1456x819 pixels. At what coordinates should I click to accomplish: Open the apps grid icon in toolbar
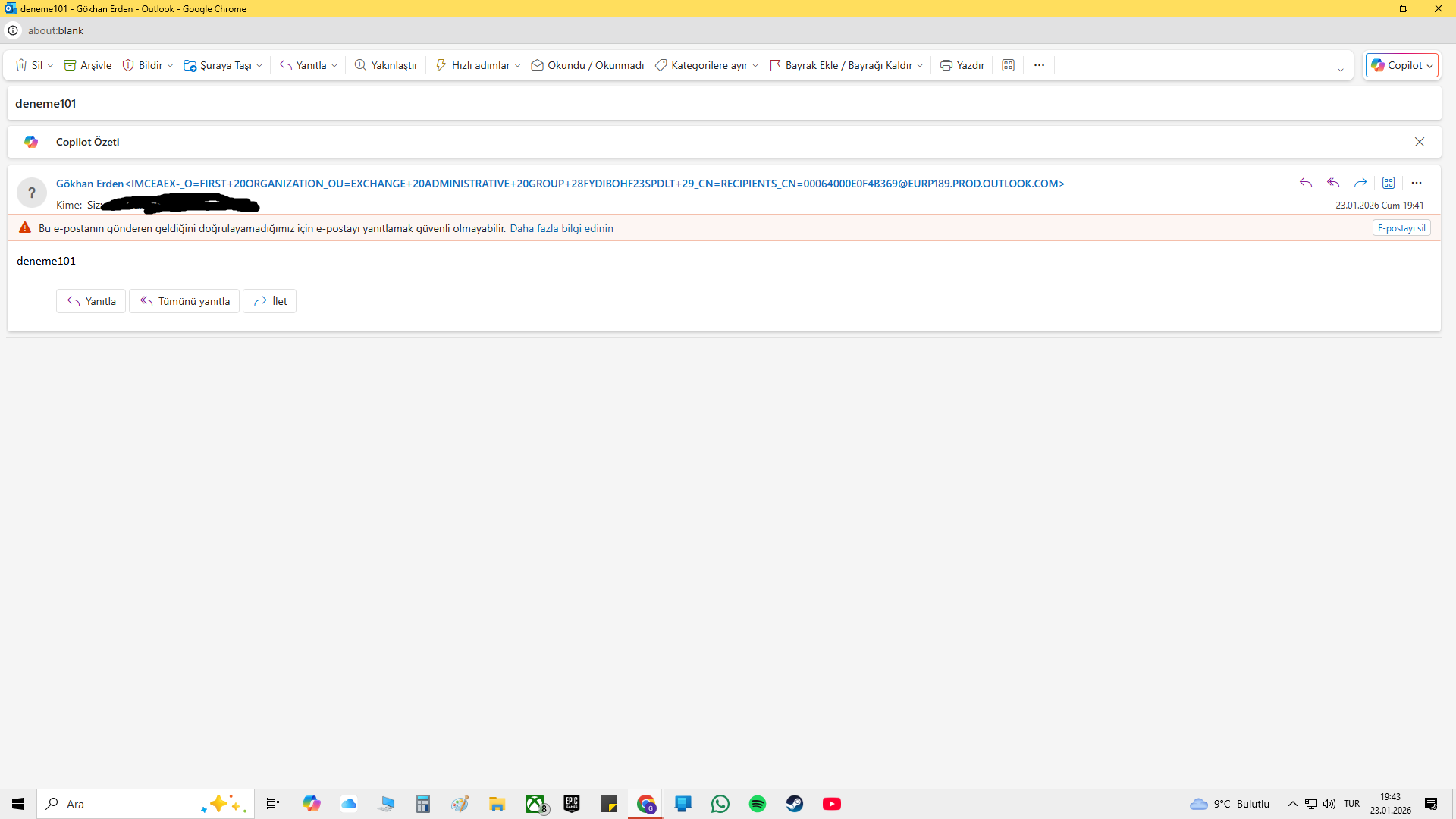[x=1008, y=65]
